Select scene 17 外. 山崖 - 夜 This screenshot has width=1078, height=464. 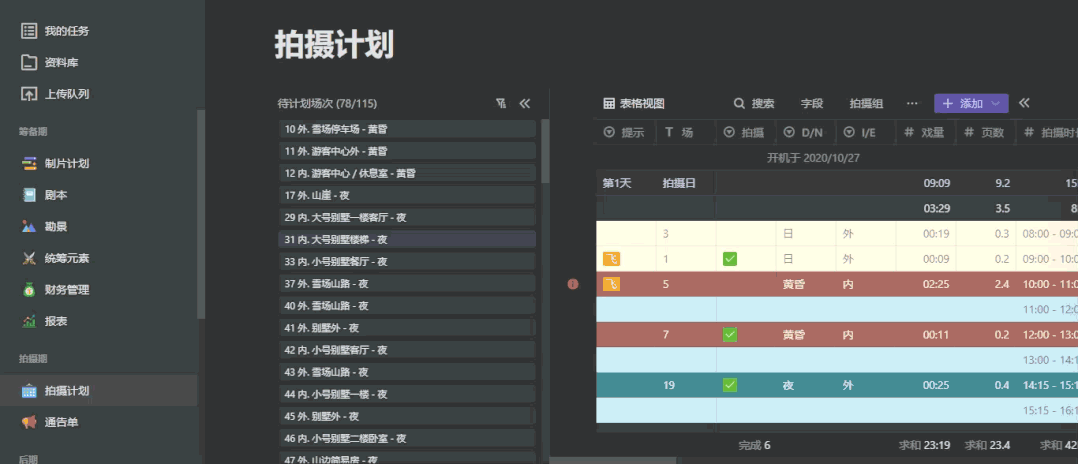(407, 195)
